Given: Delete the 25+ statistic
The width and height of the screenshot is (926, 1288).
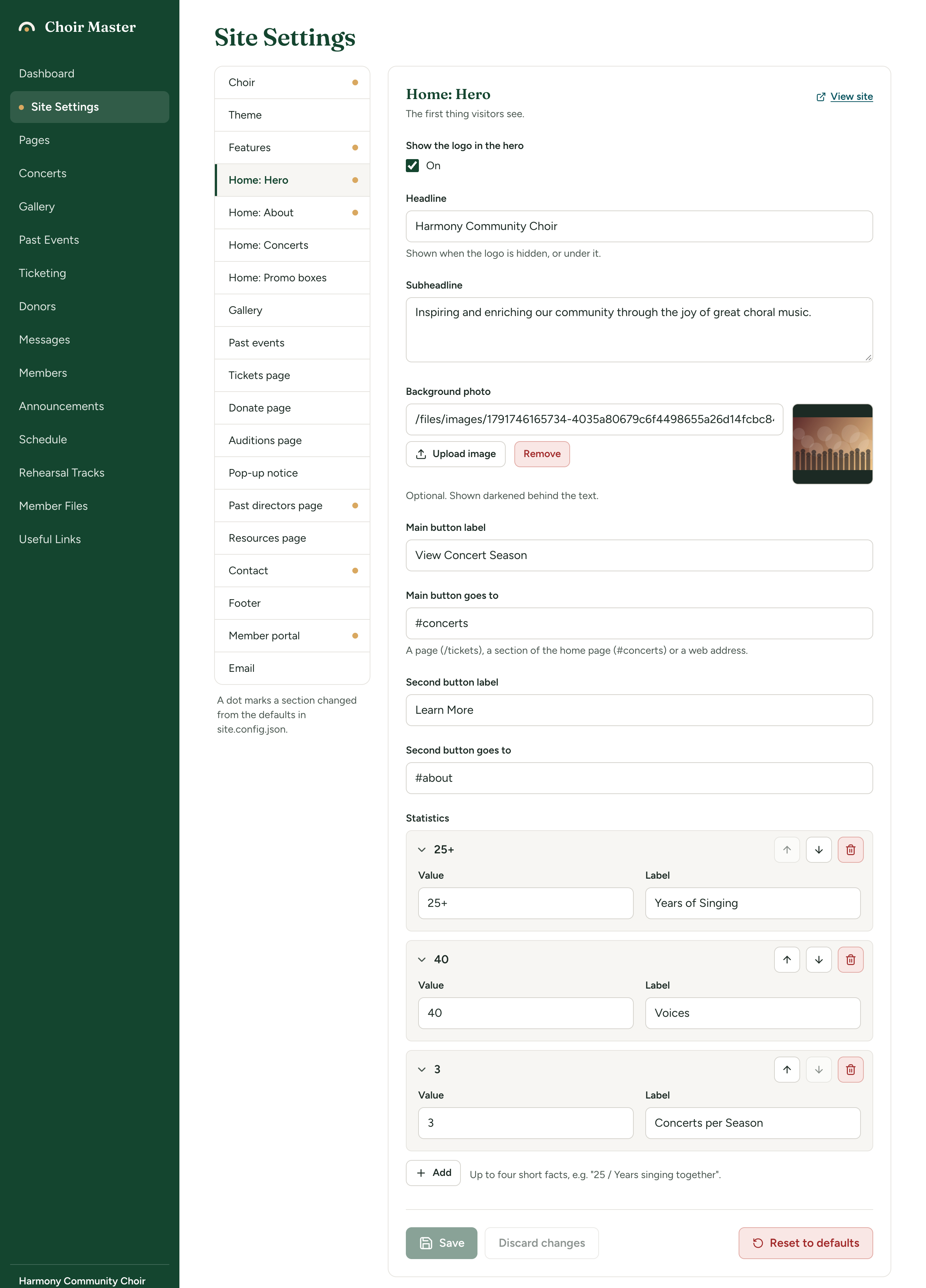Looking at the screenshot, I should [850, 850].
